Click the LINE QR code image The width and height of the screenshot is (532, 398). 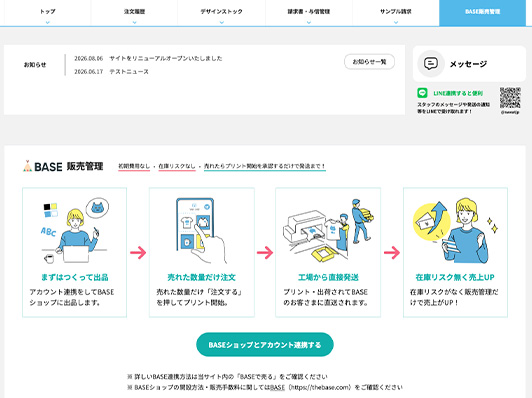click(510, 98)
